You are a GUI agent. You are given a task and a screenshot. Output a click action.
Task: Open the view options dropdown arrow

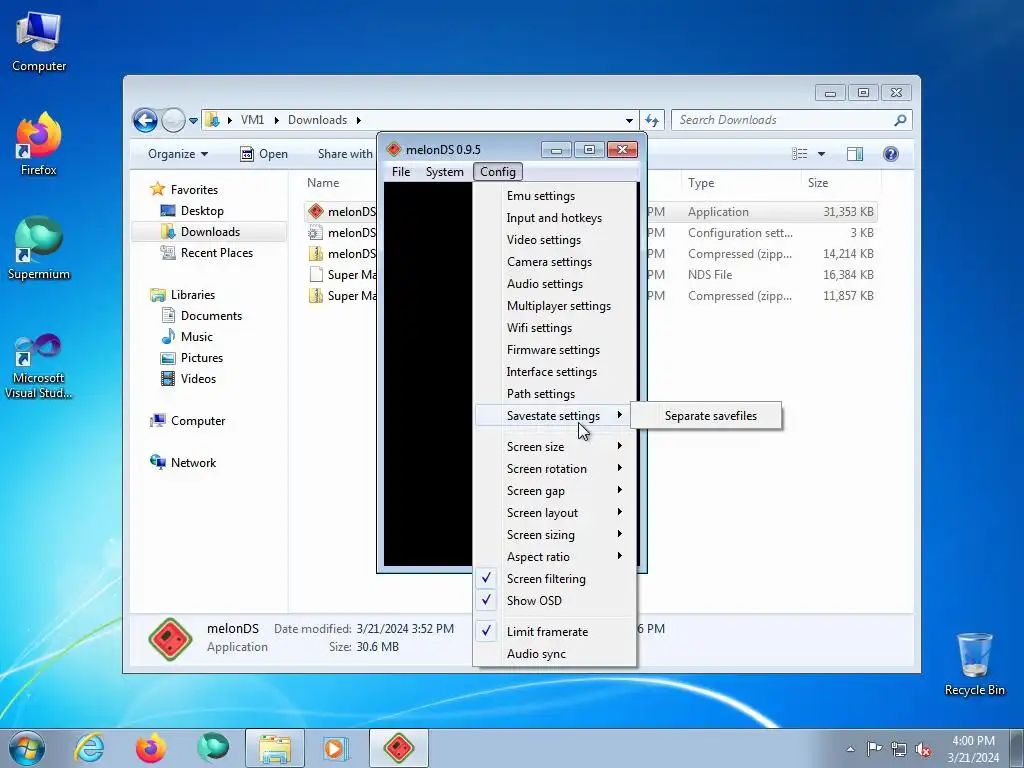tap(822, 154)
